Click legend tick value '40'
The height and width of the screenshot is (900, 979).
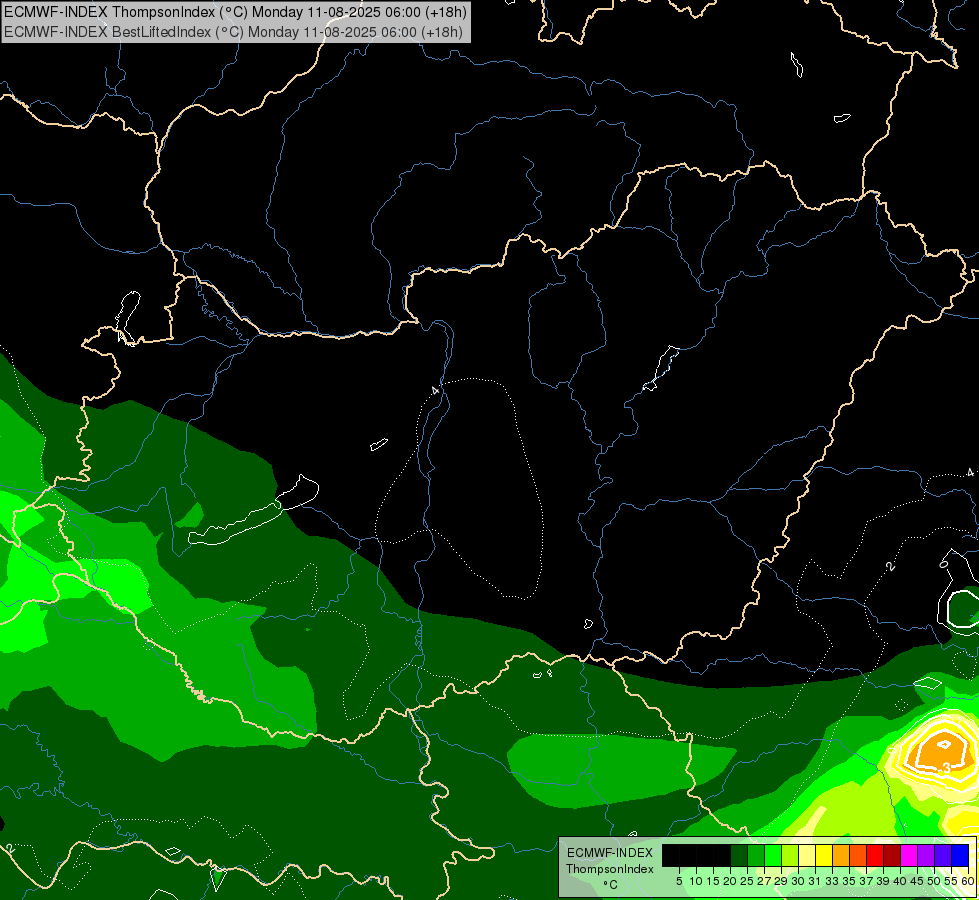tap(900, 881)
